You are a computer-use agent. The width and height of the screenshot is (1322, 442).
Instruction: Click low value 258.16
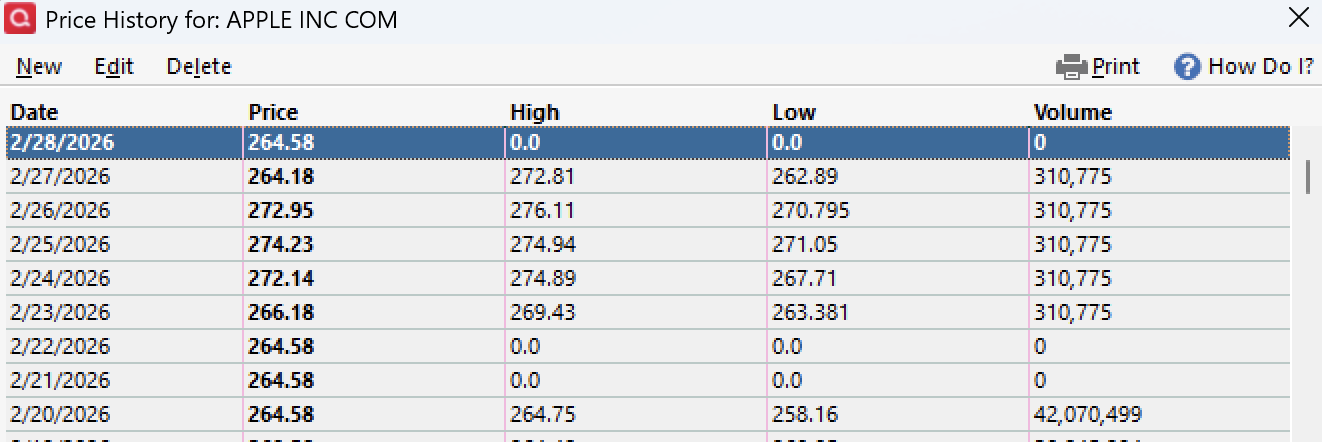tap(805, 414)
